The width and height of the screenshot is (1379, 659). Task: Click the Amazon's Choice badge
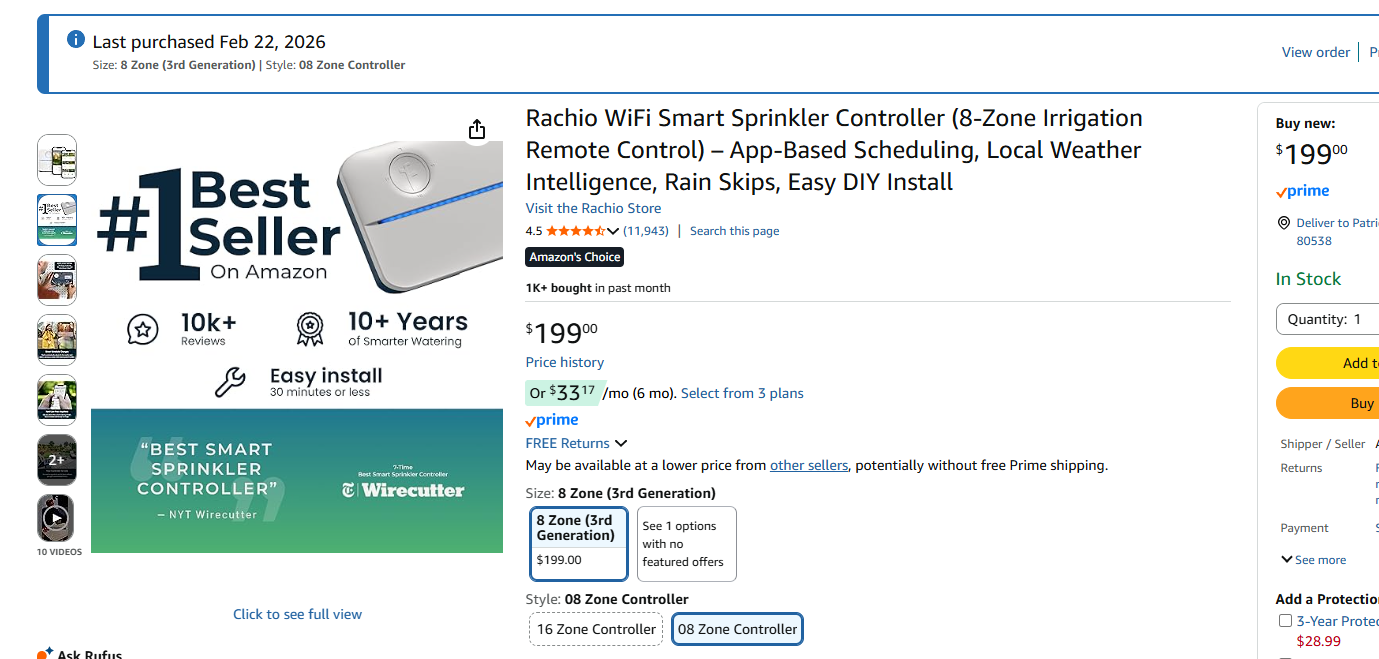point(575,257)
